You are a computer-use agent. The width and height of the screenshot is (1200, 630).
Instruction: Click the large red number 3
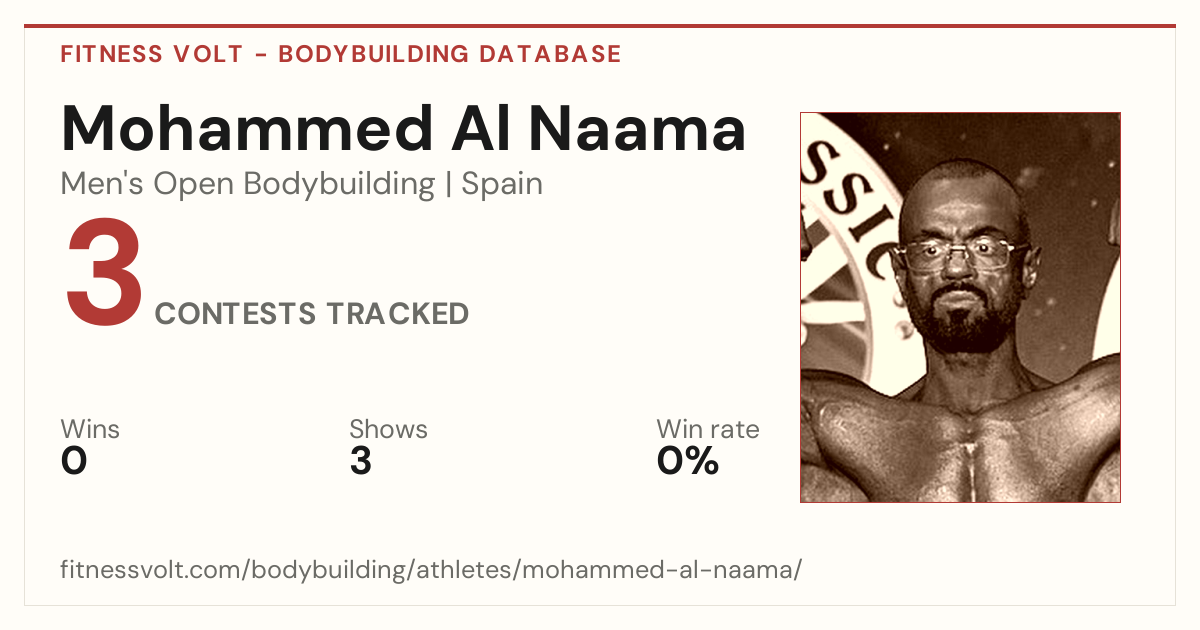(104, 275)
